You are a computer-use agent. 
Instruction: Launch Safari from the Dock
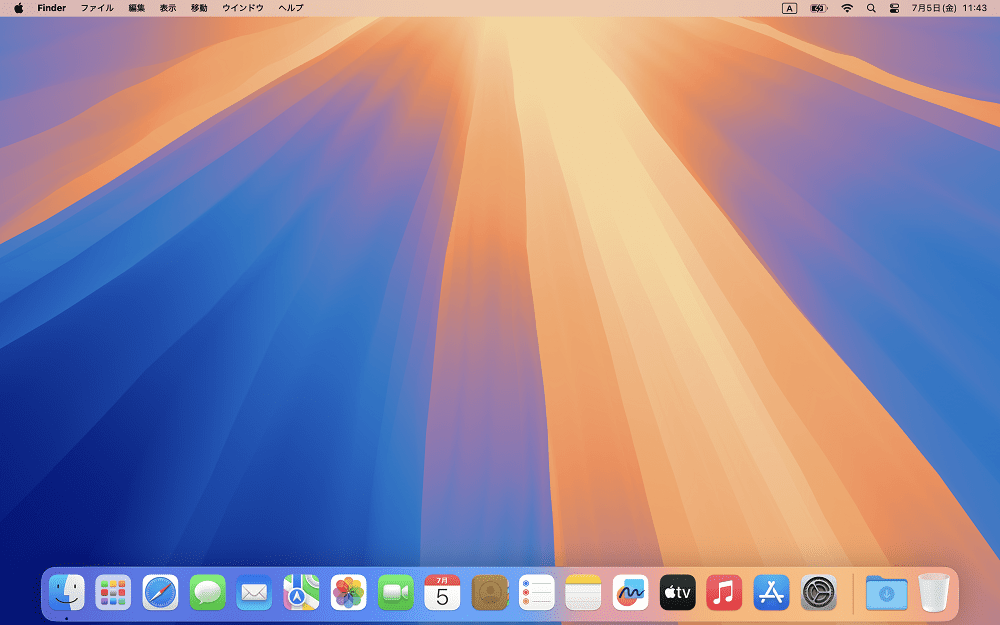(x=160, y=592)
